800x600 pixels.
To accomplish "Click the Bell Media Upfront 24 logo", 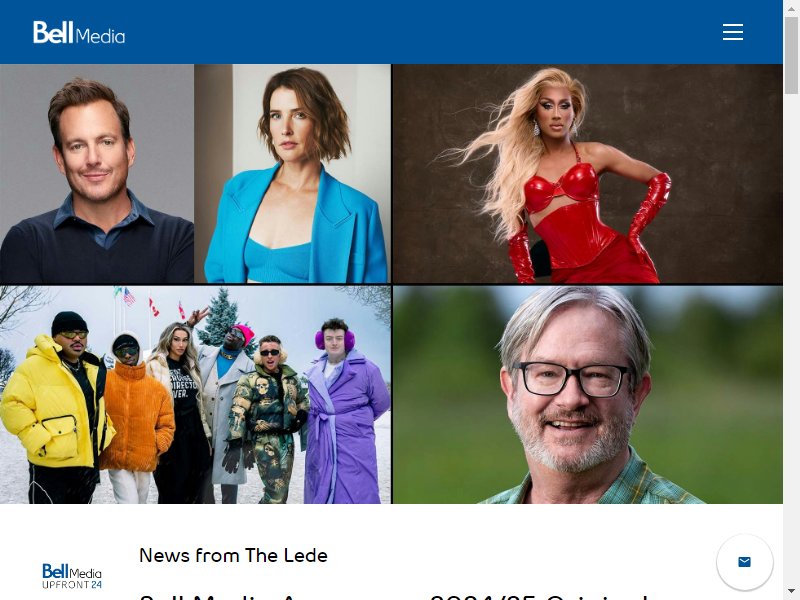I will tap(72, 576).
